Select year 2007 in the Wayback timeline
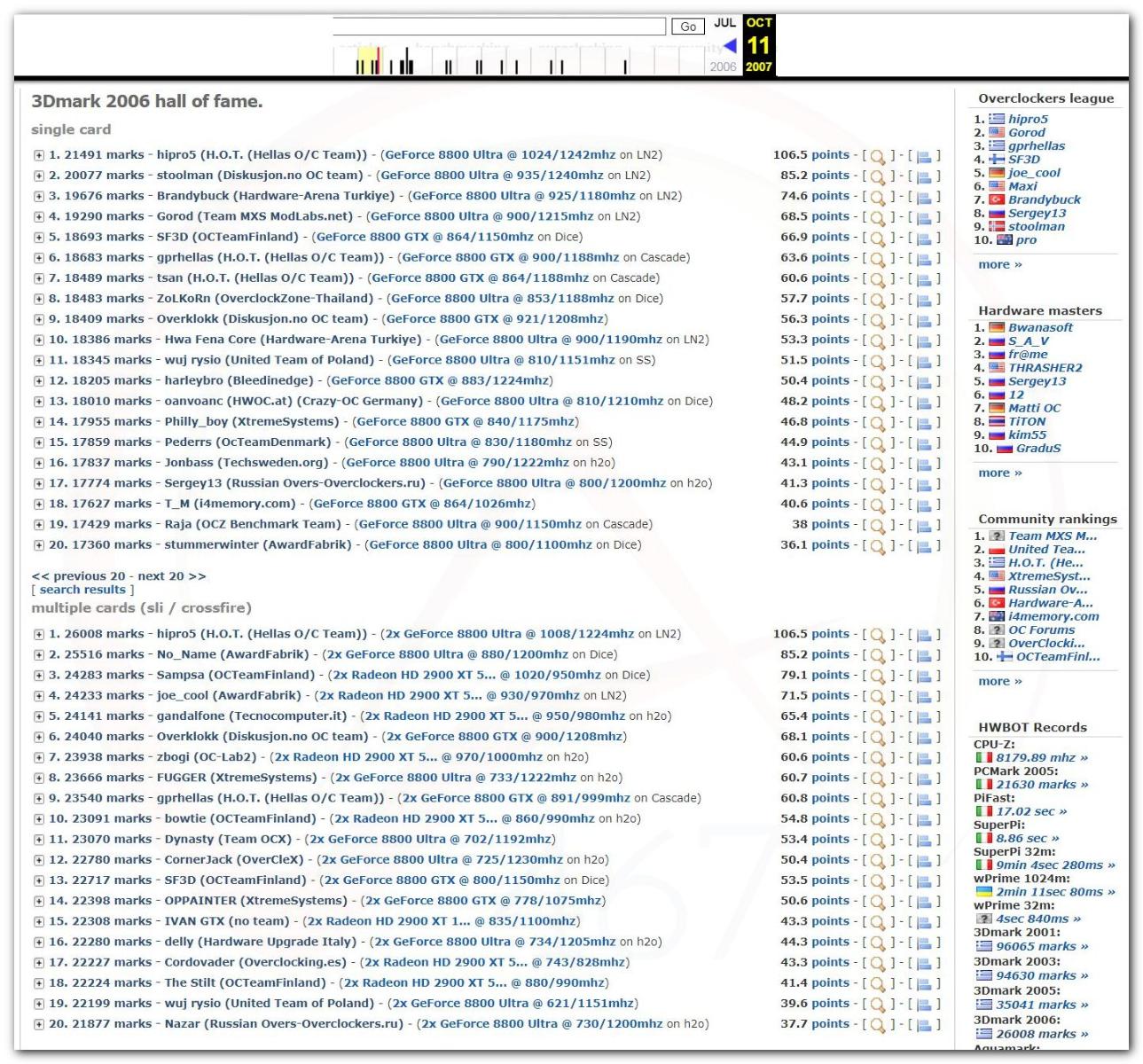The image size is (1143, 1064). 758,66
